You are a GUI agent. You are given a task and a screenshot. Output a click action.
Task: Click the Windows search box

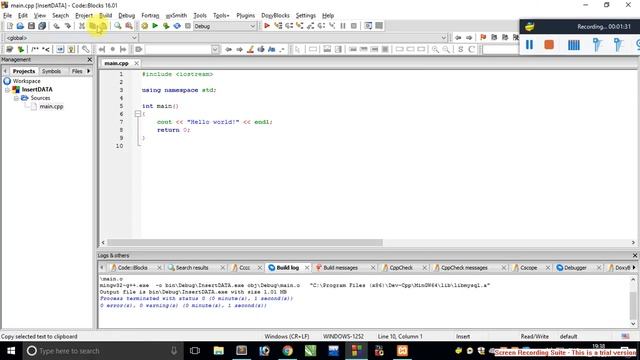tap(102, 351)
